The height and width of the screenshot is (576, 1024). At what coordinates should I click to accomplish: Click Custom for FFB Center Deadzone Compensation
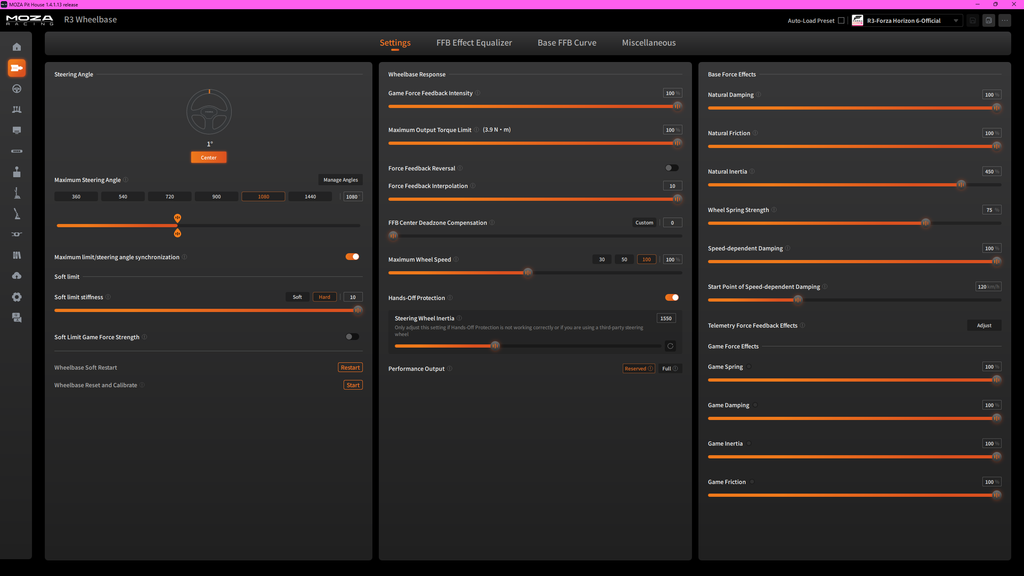click(644, 223)
